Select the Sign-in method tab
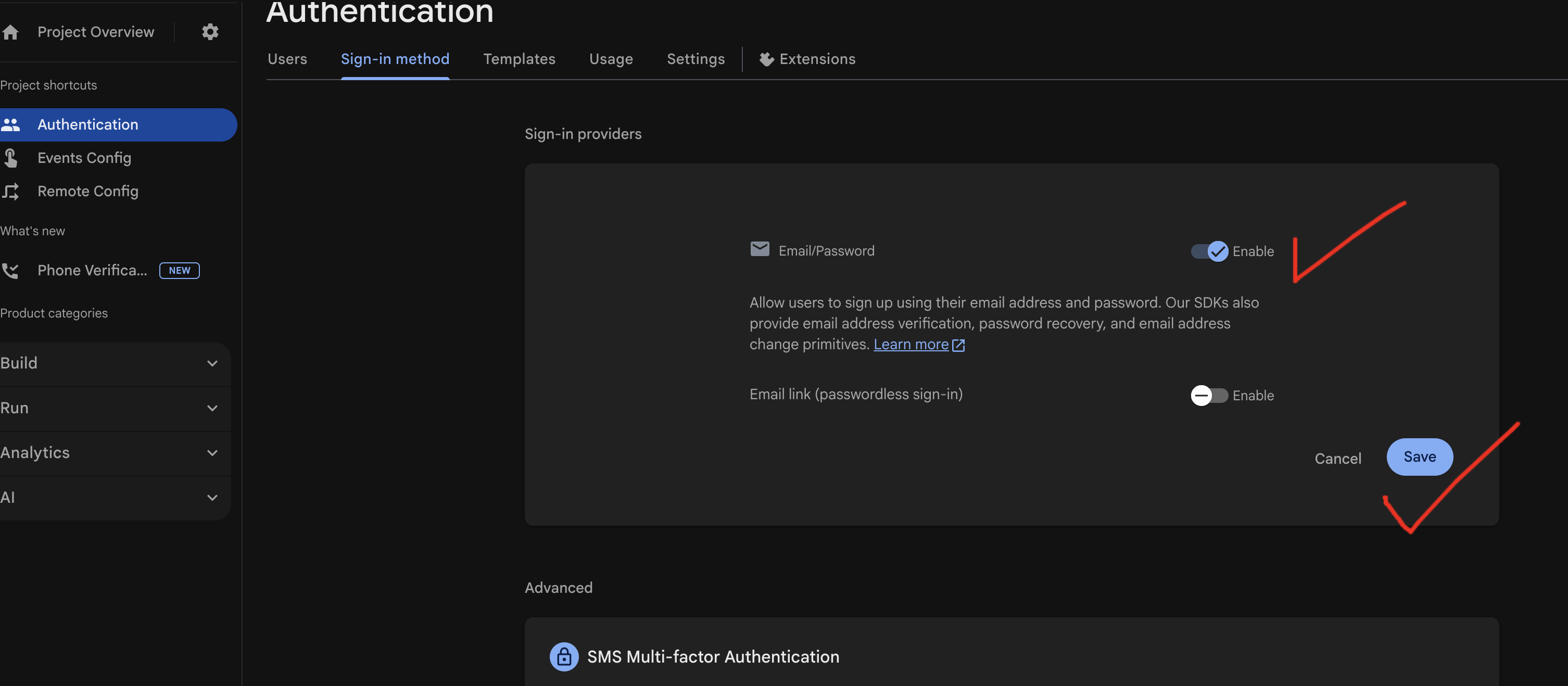The height and width of the screenshot is (686, 1568). click(395, 59)
